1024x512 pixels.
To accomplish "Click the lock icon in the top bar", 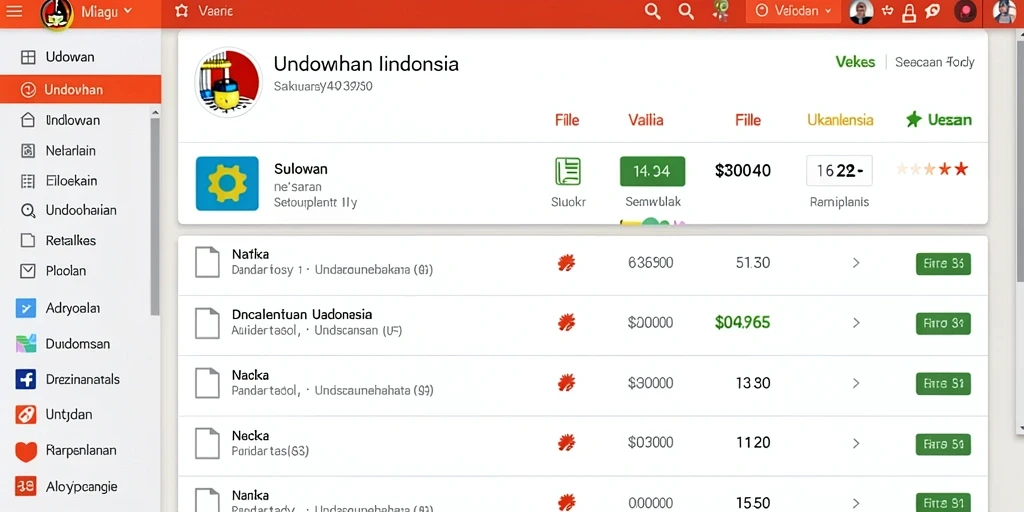I will tap(909, 11).
